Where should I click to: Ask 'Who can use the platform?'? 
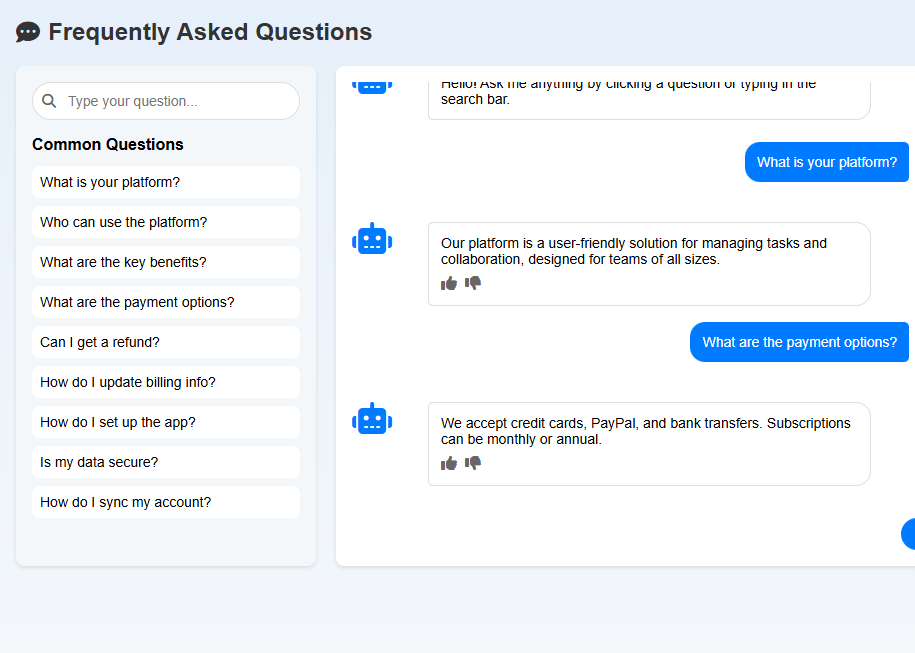[x=166, y=222]
